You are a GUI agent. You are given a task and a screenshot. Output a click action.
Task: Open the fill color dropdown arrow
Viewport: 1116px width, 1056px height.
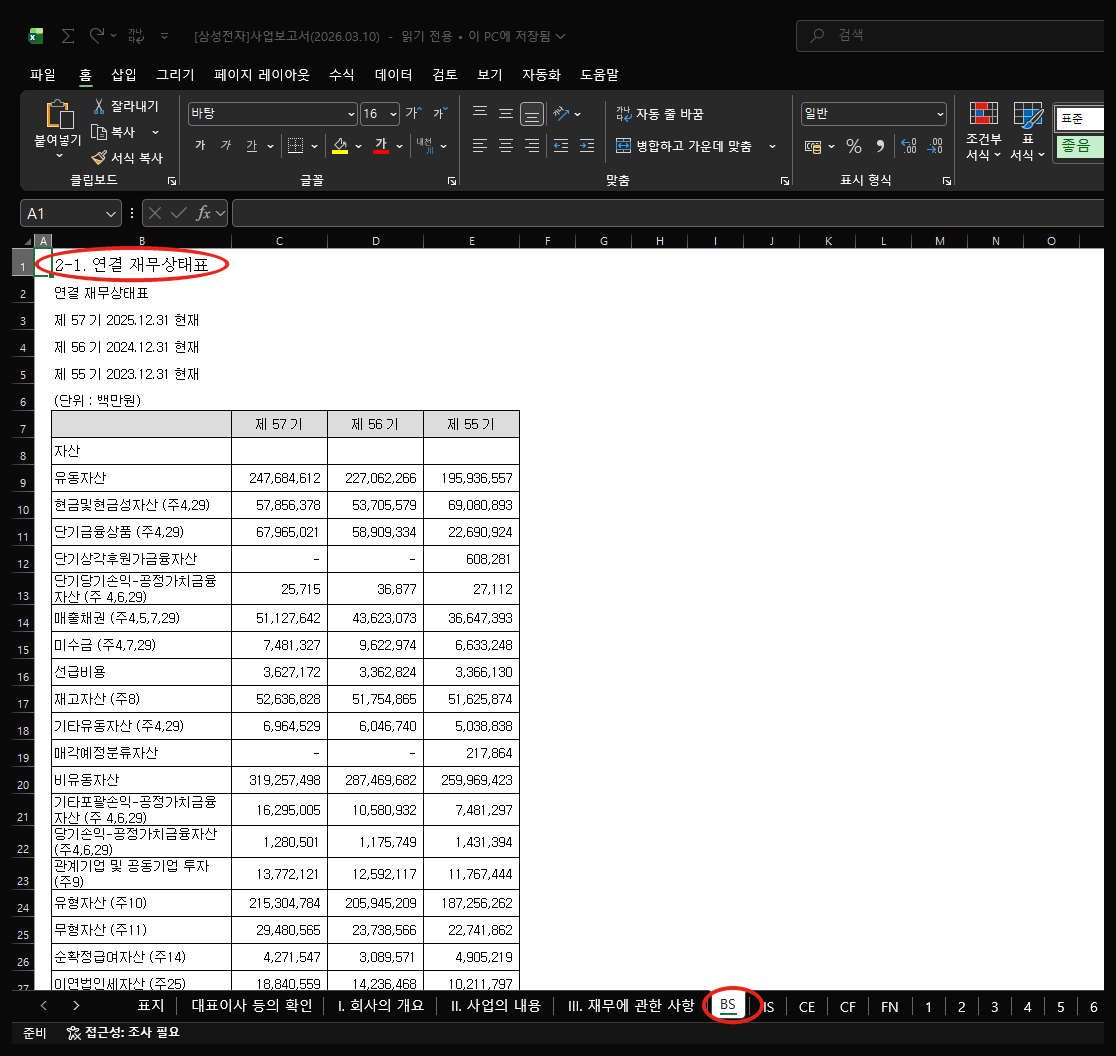pyautogui.click(x=358, y=146)
